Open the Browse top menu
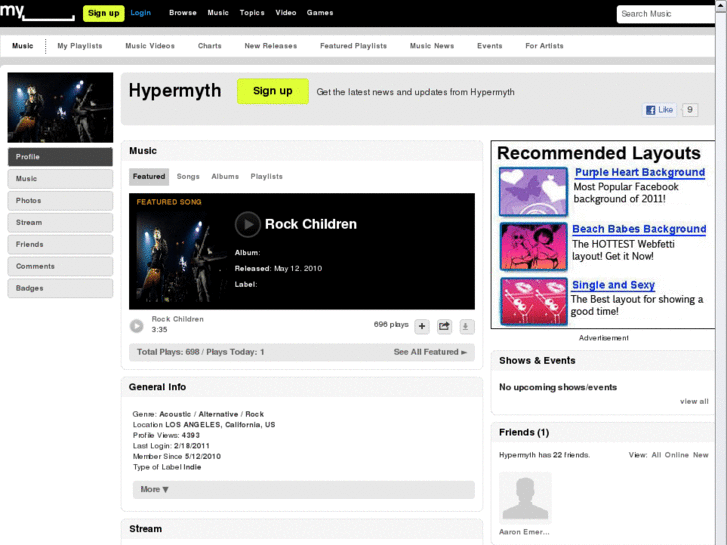Screen dimensions: 727x545 click(183, 13)
